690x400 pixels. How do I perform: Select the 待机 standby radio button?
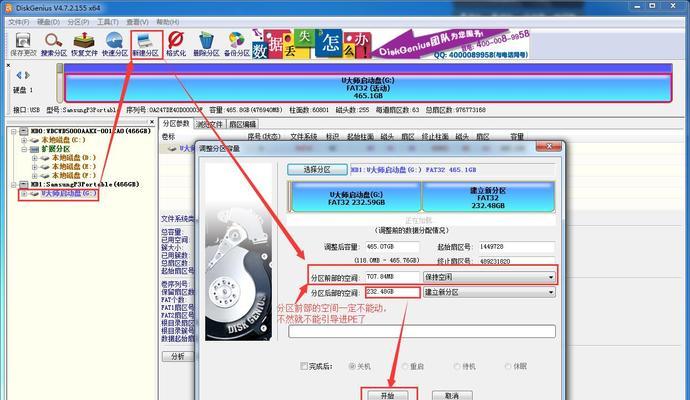457,366
